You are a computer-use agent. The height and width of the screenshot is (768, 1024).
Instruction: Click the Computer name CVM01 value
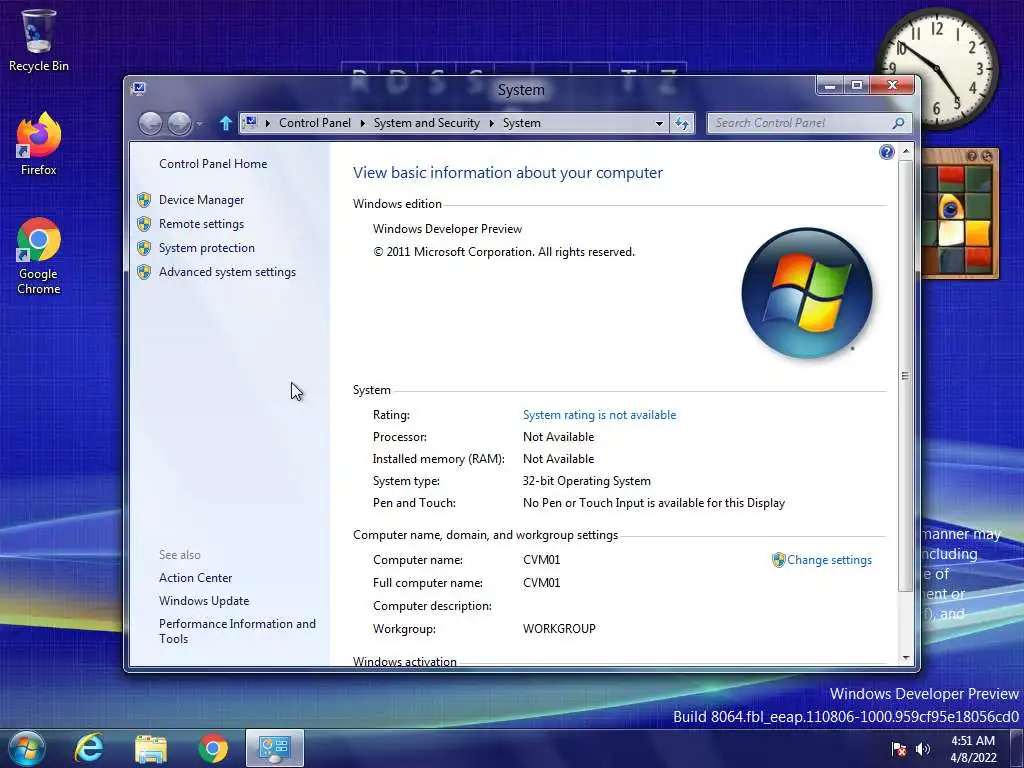click(x=541, y=560)
